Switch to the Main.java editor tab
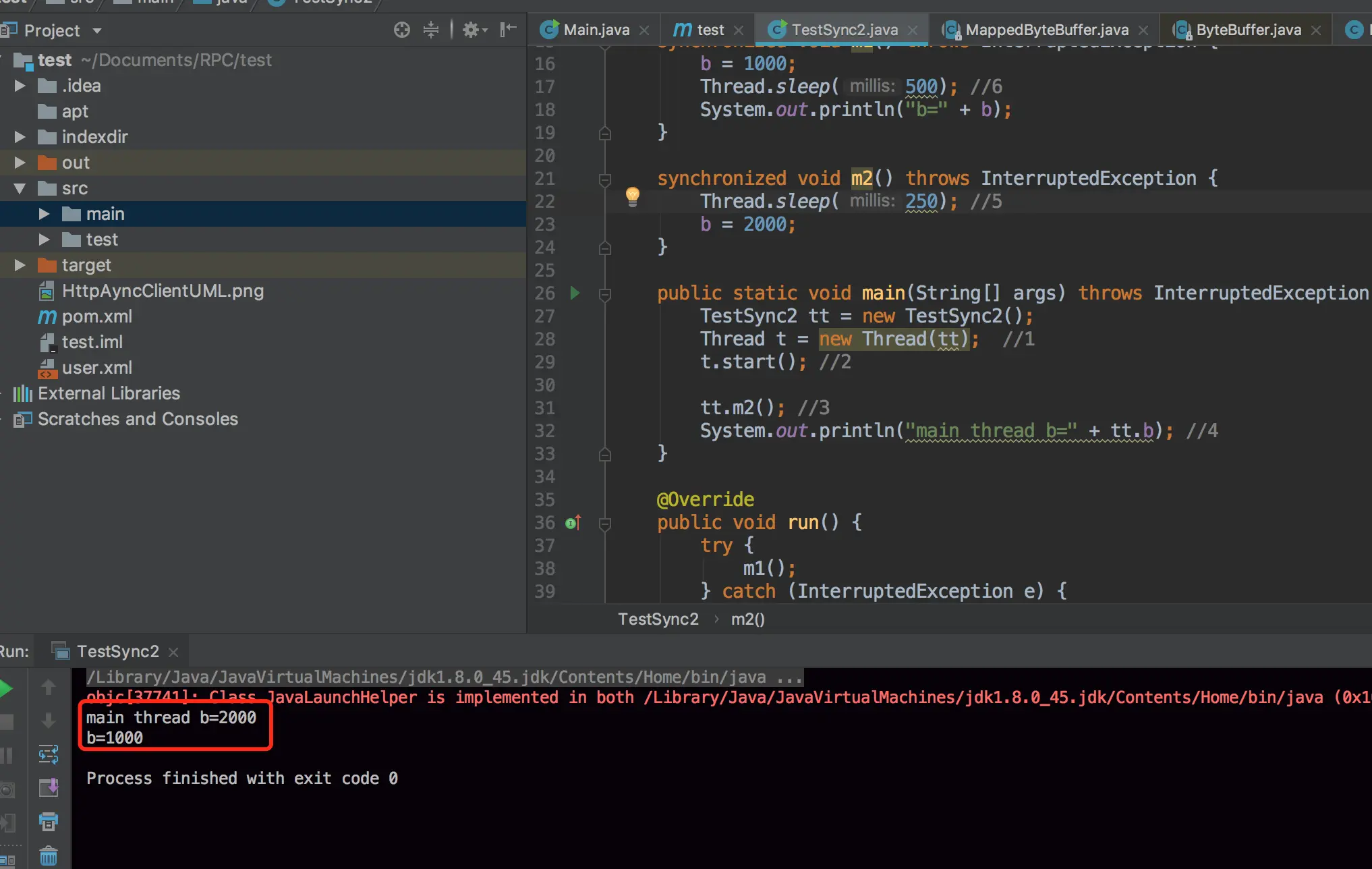Viewport: 1372px width, 869px height. [x=596, y=30]
